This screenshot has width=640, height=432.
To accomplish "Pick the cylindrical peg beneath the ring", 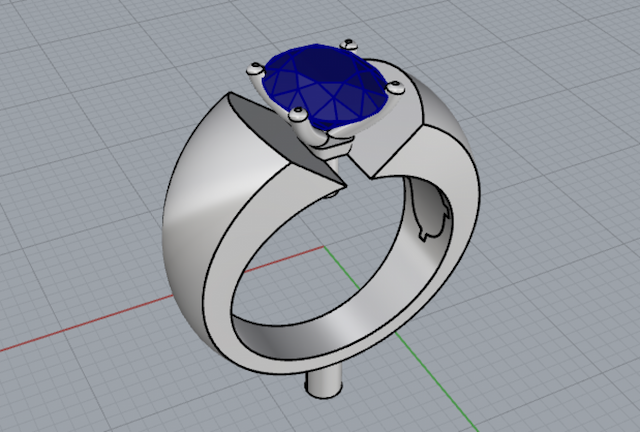I will tap(325, 383).
